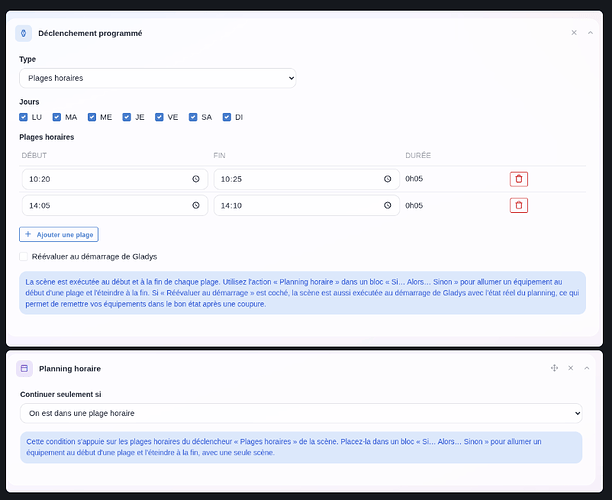The height and width of the screenshot is (500, 612).
Task: Delete the 10:20 to 10:25 time slot
Action: (519, 179)
